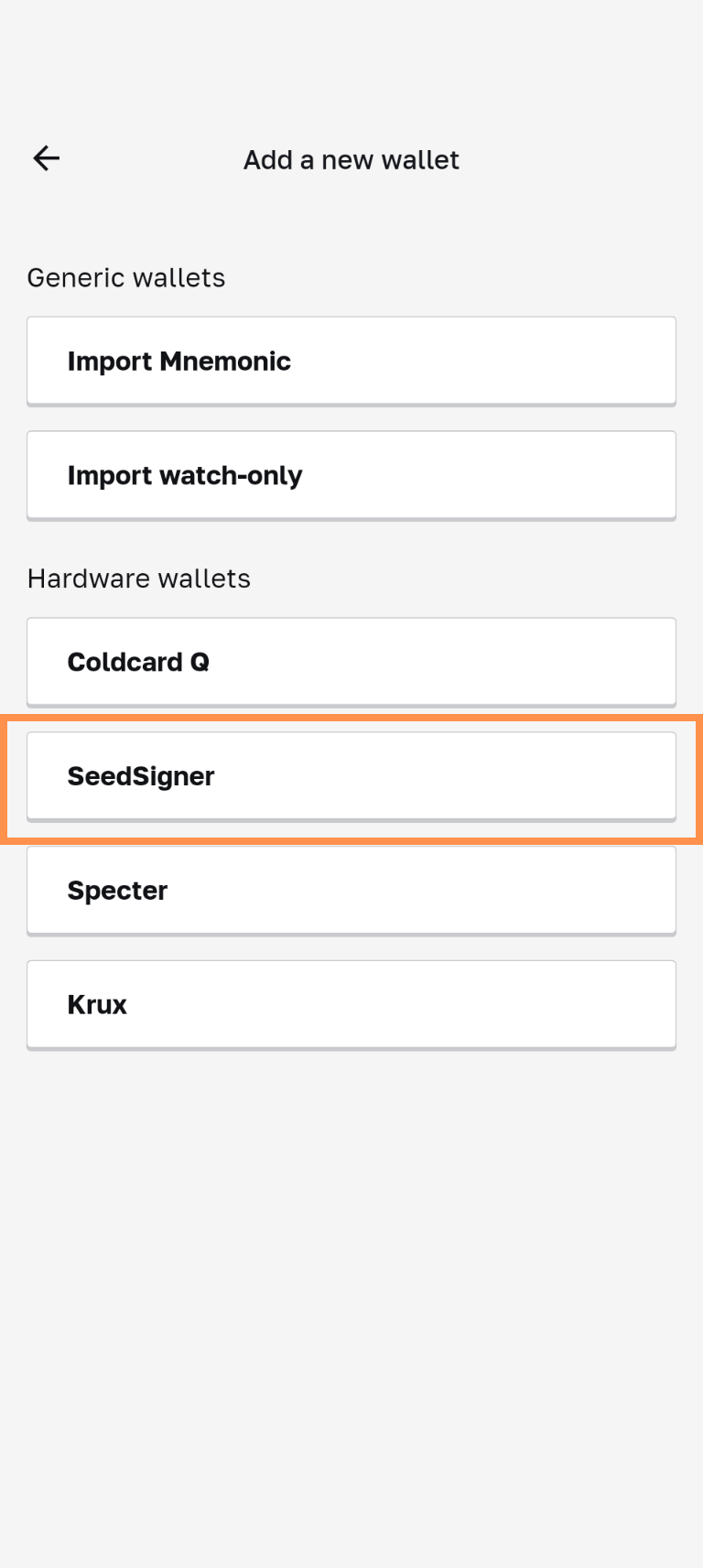Click the "Generic wallets" section heading
This screenshot has height=1568, width=703.
[x=126, y=277]
